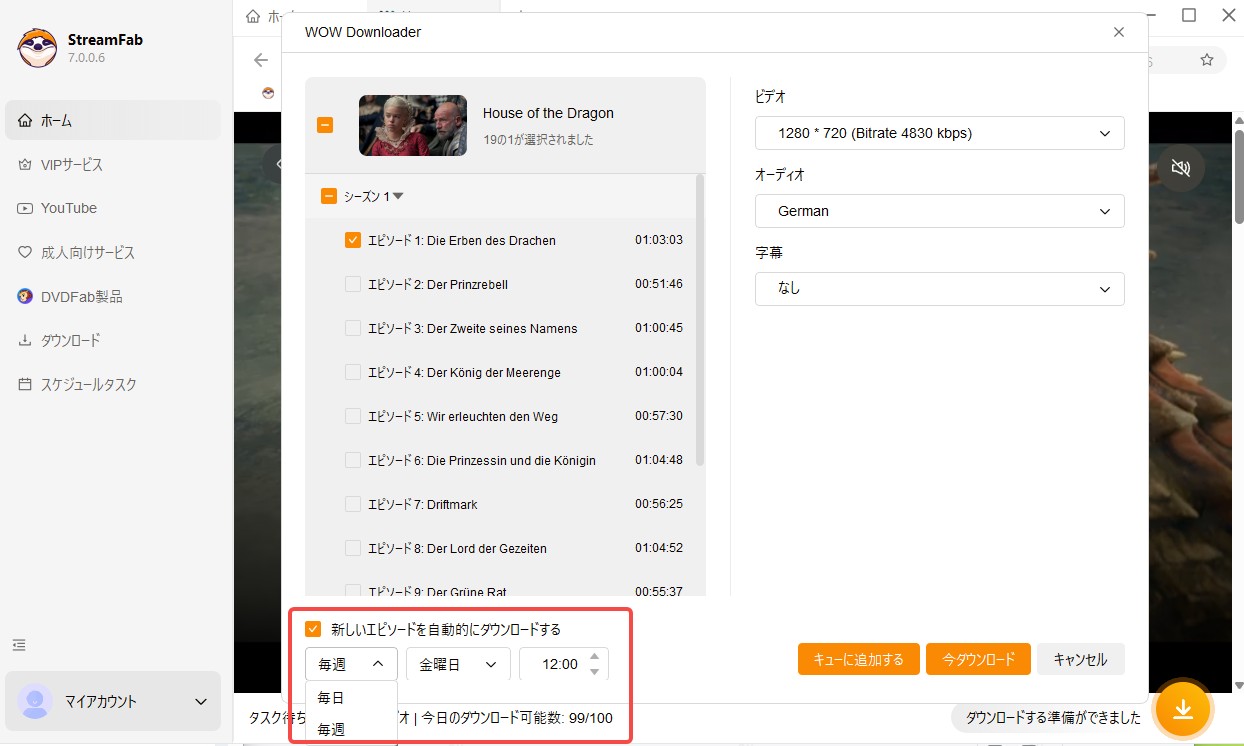Select 毎日 from the schedule frequency list
The height and width of the screenshot is (746, 1244).
[x=331, y=697]
